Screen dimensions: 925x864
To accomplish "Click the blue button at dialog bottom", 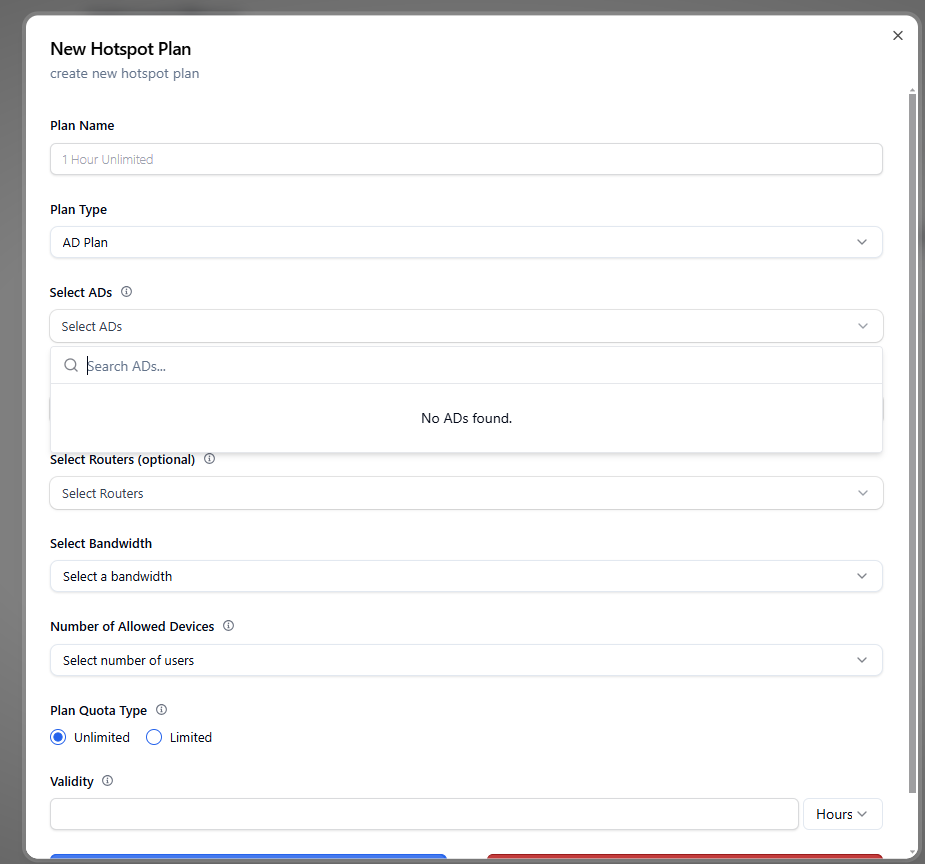I will 248,857.
